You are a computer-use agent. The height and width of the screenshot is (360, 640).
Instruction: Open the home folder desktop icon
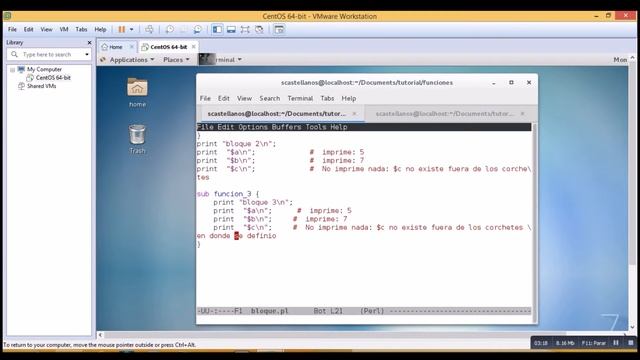(137, 92)
